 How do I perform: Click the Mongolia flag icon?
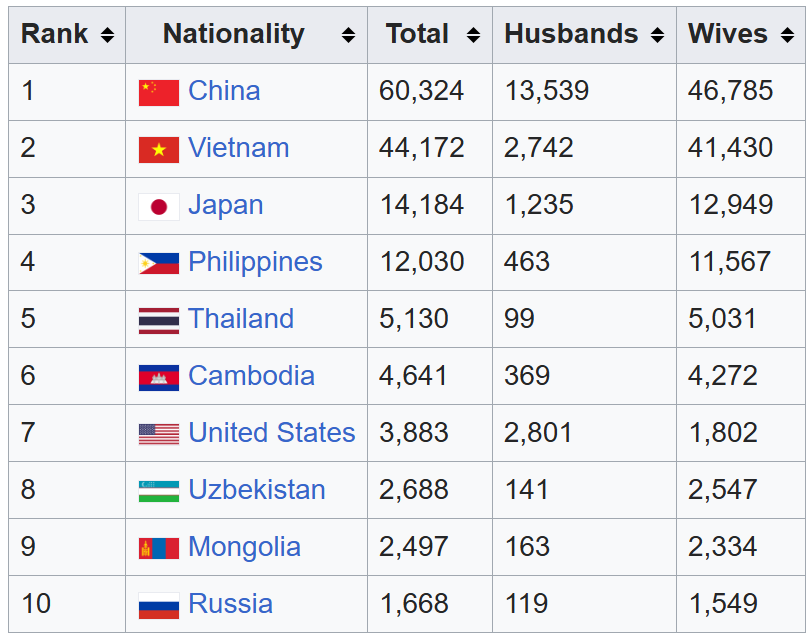tap(158, 548)
